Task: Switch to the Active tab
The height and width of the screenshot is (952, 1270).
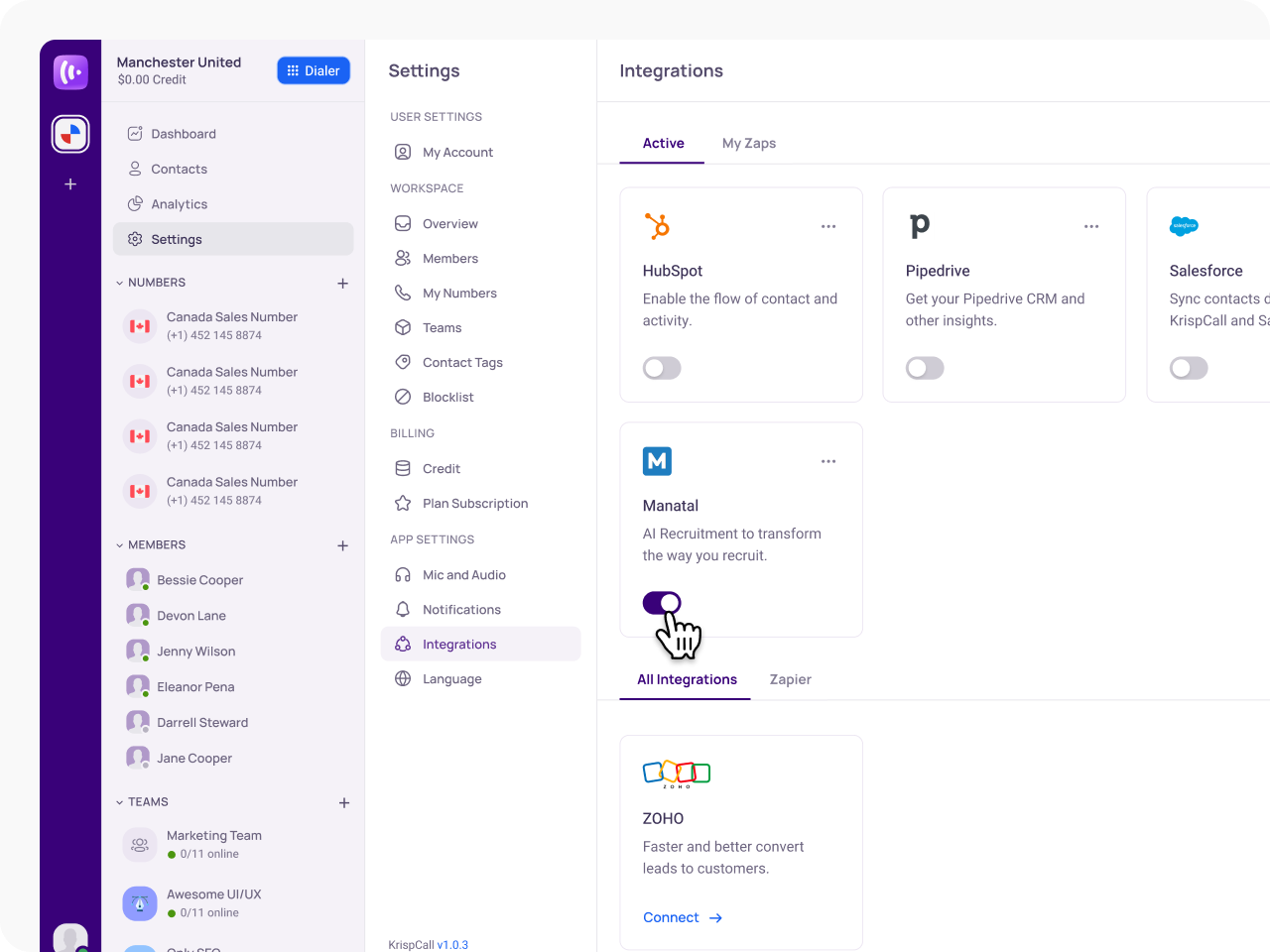Action: pos(663,144)
